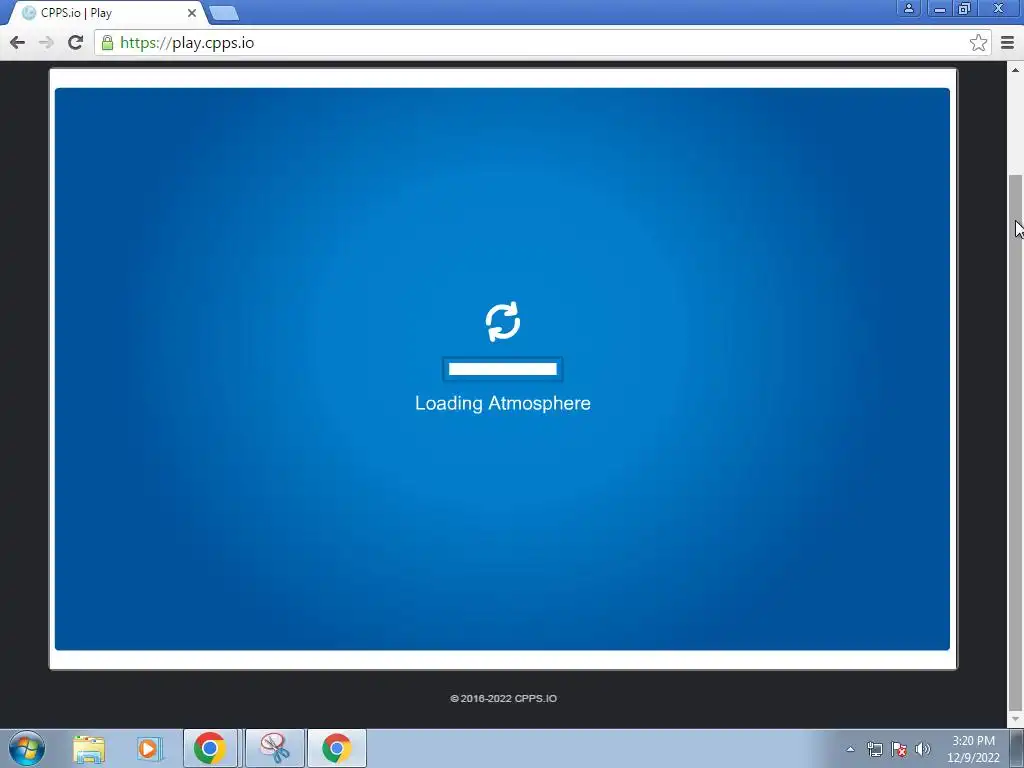The height and width of the screenshot is (768, 1024).
Task: Switch to the second Chrome taskbar icon
Action: click(x=337, y=748)
